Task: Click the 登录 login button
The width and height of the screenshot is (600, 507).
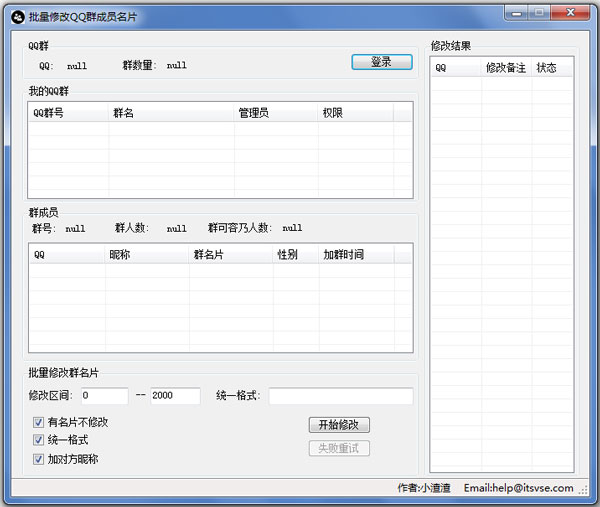Action: point(381,62)
